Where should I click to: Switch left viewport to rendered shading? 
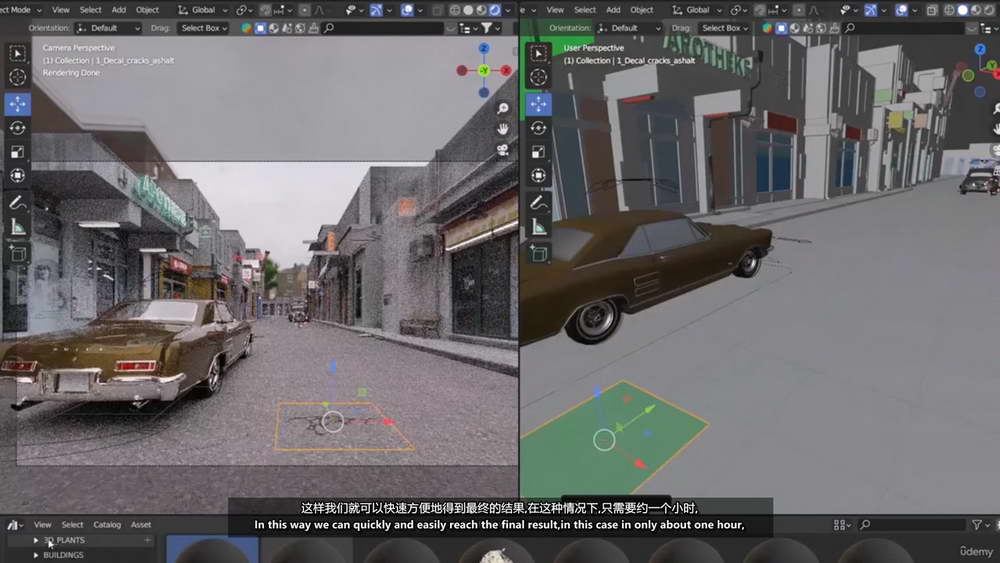[495, 10]
